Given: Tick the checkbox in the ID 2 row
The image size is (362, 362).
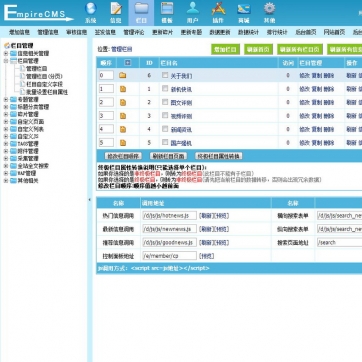Looking at the screenshot, I should tap(165, 102).
